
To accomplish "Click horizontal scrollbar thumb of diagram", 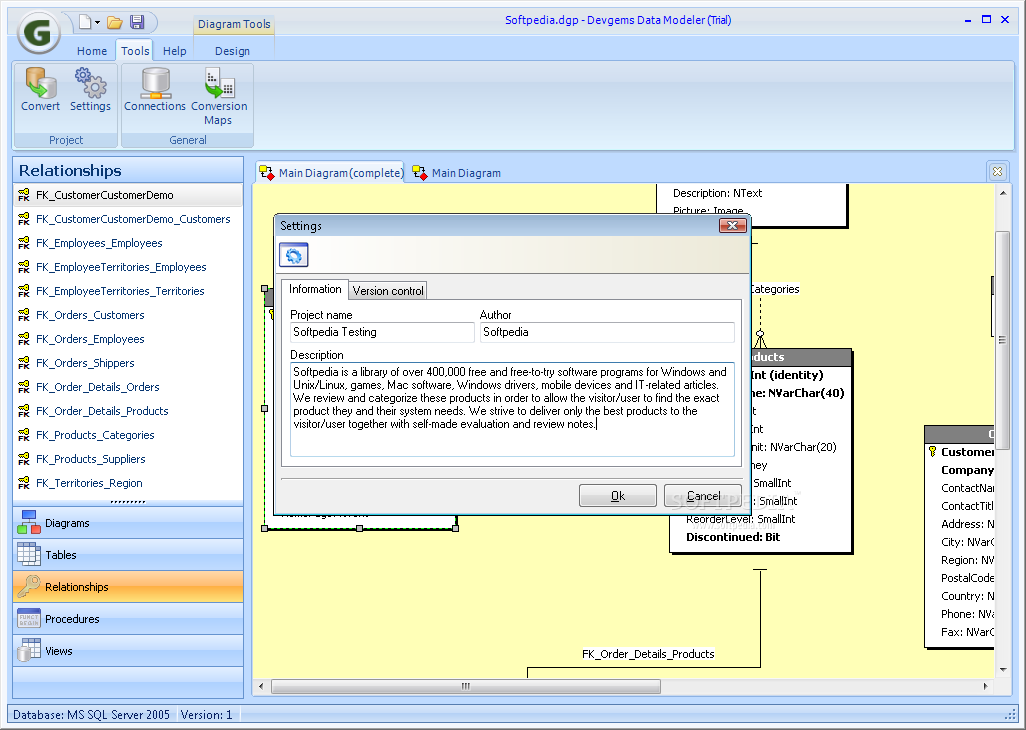I will tap(465, 686).
